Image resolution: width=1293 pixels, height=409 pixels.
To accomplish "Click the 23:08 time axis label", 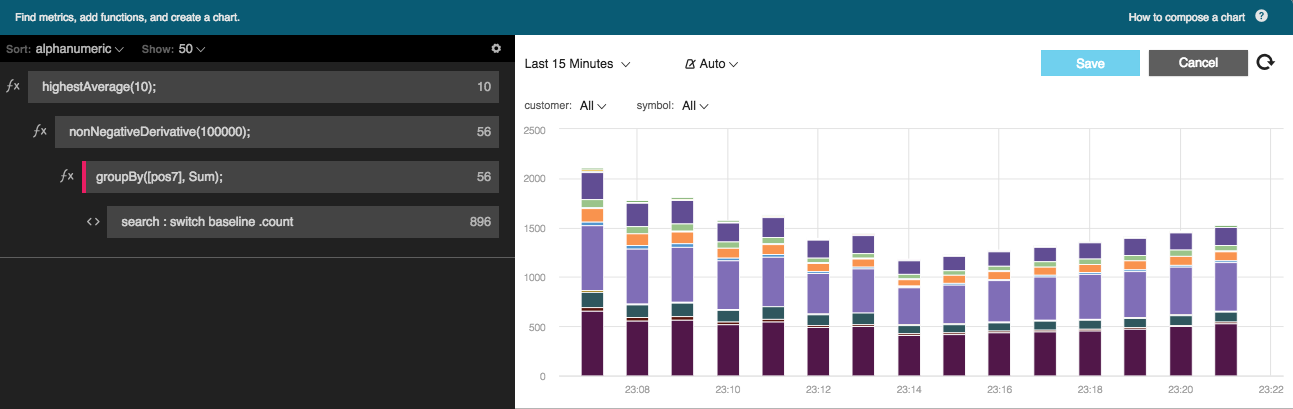I will [x=638, y=389].
